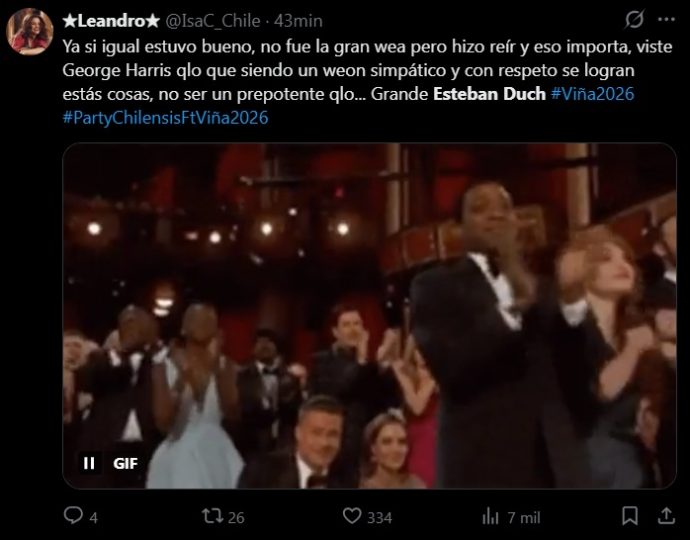The image size is (690, 540).
Task: Open the three-dot more options menu
Action: [666, 19]
